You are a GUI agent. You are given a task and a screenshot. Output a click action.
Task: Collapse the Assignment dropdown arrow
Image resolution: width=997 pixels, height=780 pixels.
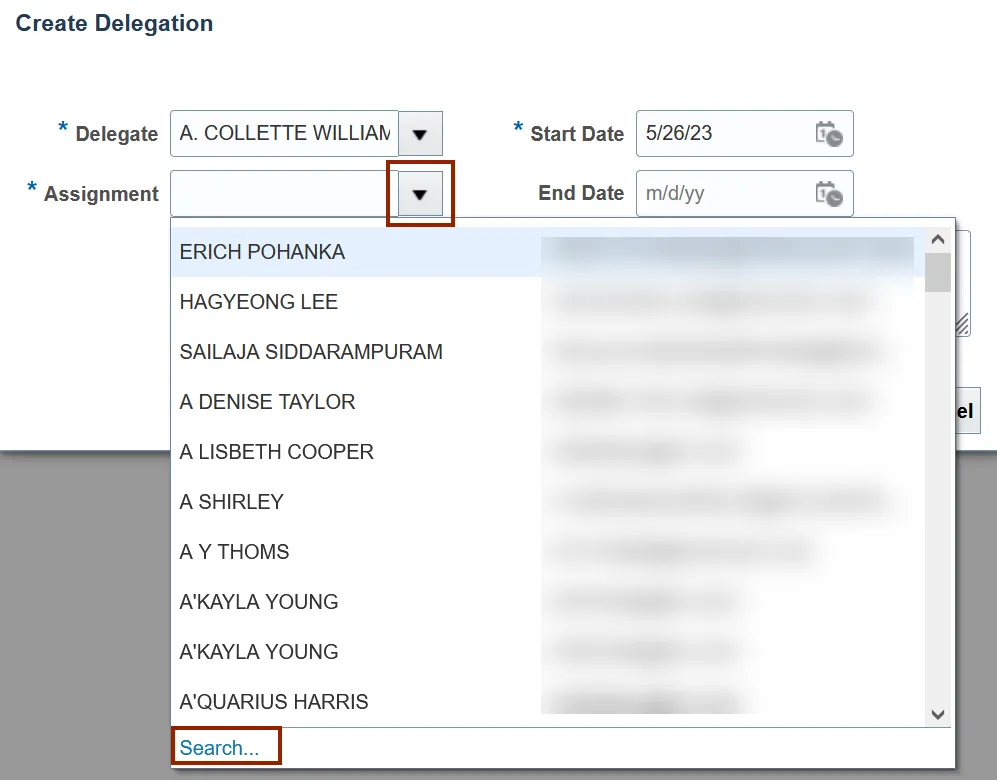click(420, 194)
